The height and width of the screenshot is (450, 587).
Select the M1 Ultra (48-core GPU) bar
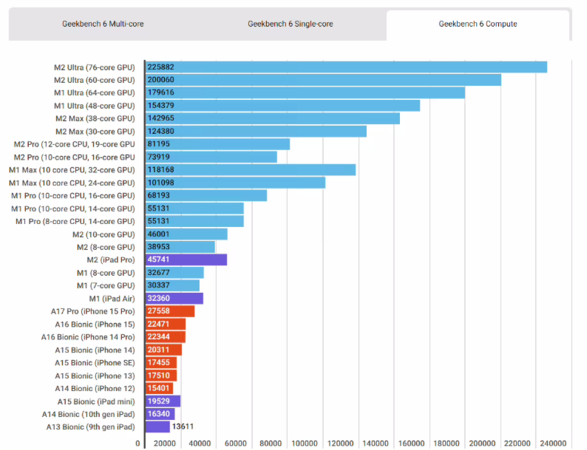click(x=283, y=106)
